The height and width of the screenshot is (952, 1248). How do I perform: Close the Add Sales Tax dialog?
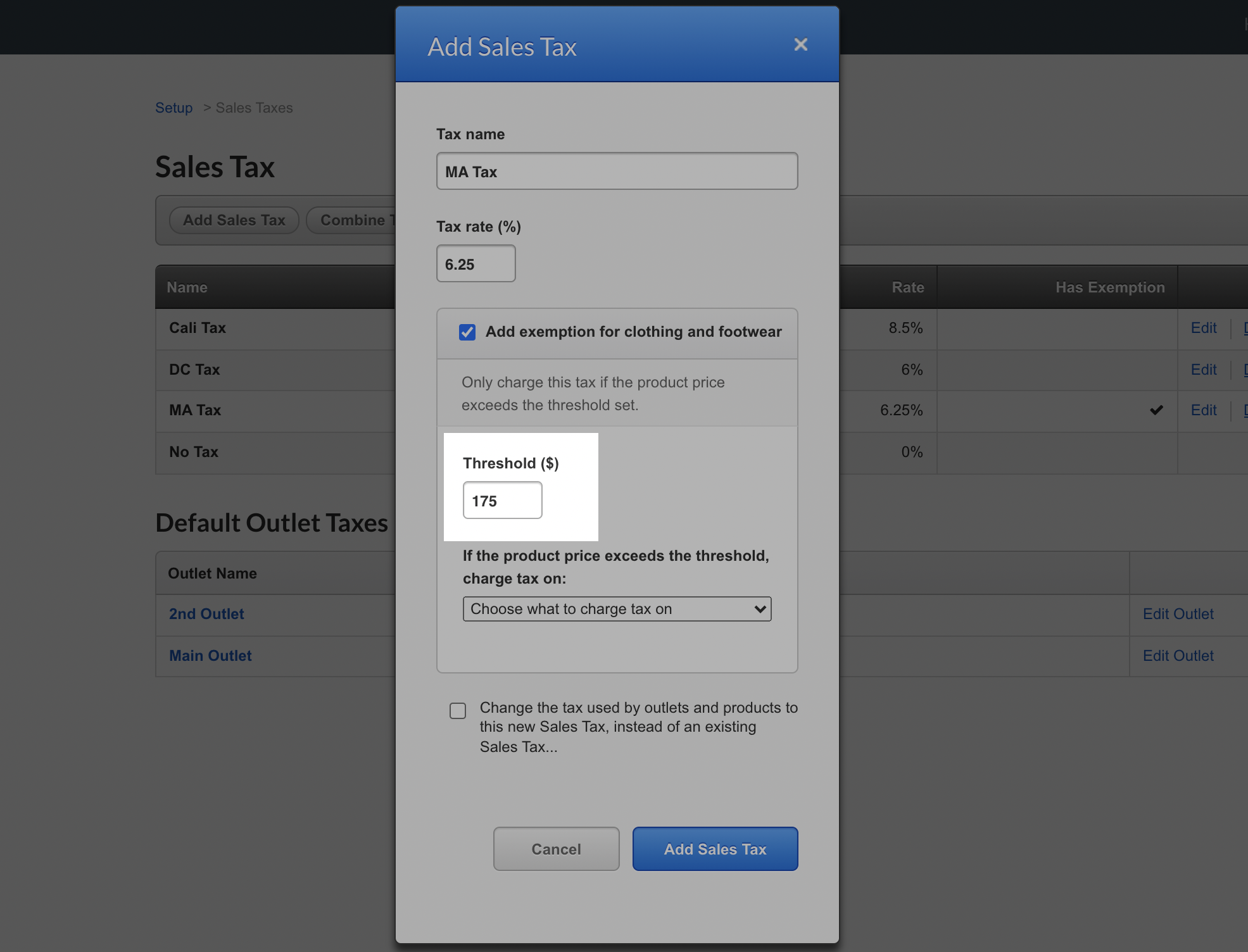pyautogui.click(x=800, y=44)
